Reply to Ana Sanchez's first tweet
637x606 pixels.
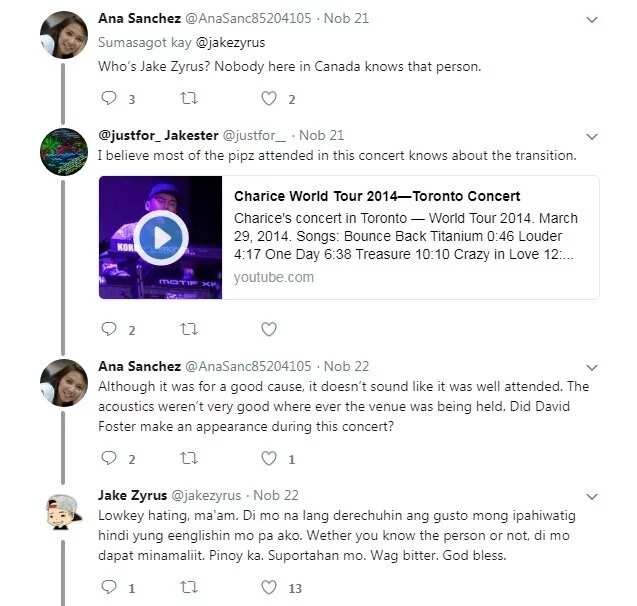click(x=108, y=98)
